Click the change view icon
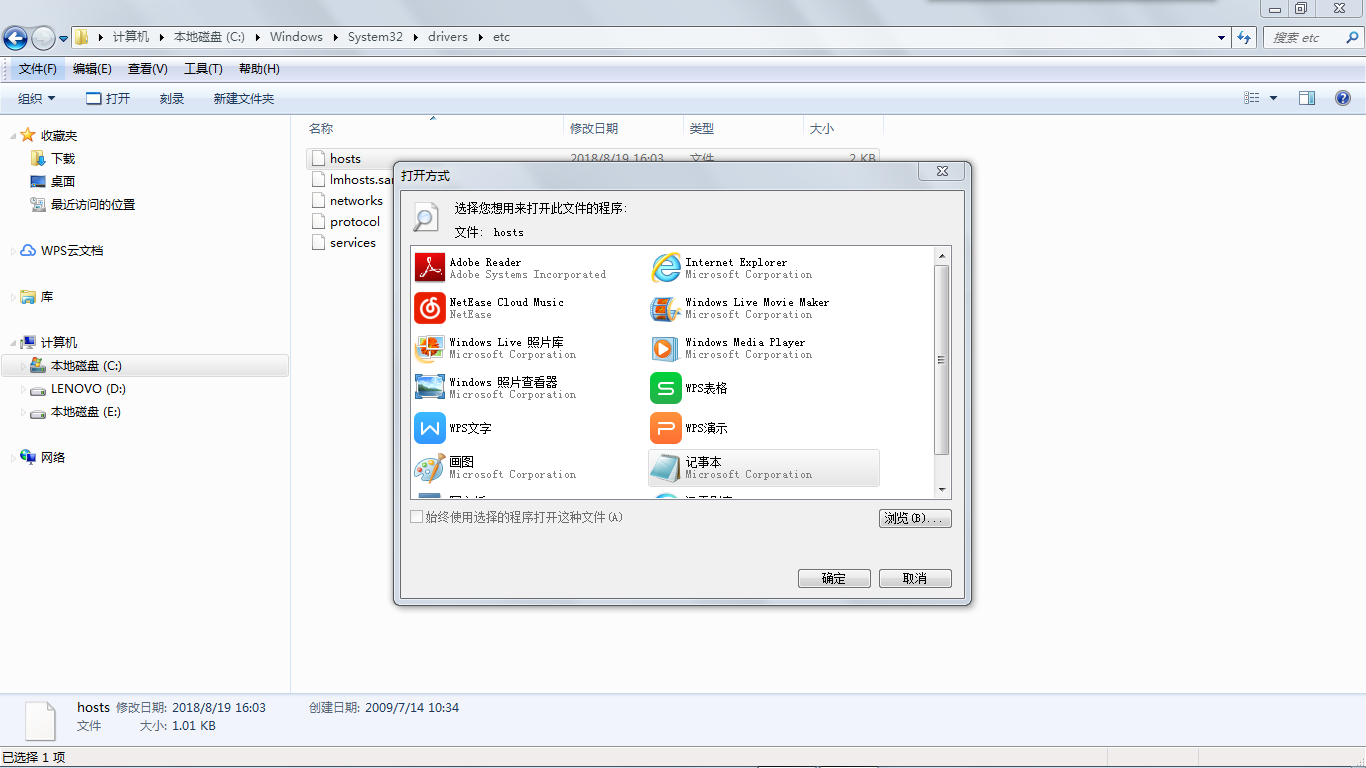Viewport: 1366px width, 768px height. point(1252,98)
